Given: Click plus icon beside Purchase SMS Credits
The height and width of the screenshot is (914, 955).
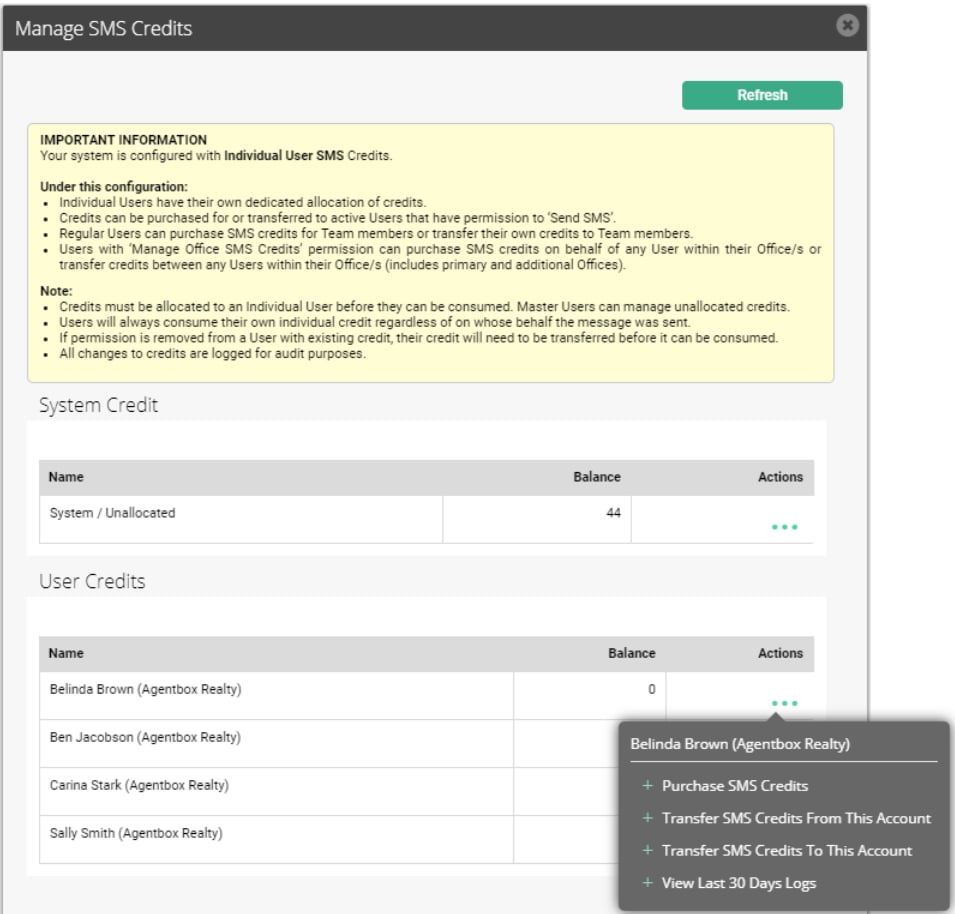Looking at the screenshot, I should coord(647,786).
